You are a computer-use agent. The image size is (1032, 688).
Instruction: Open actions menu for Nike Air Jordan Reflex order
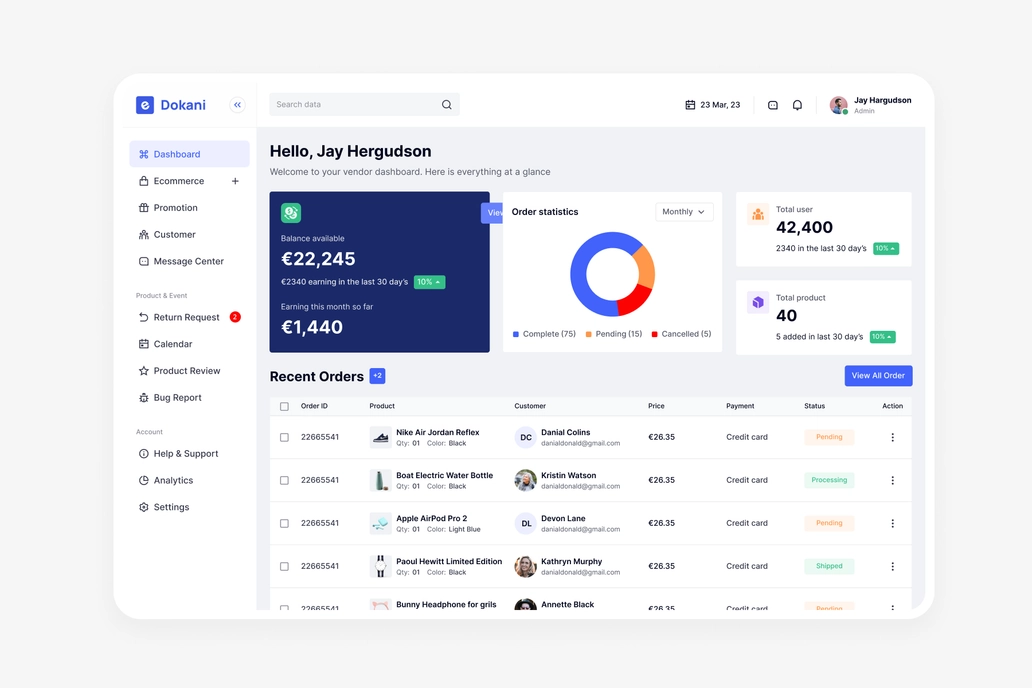(892, 437)
